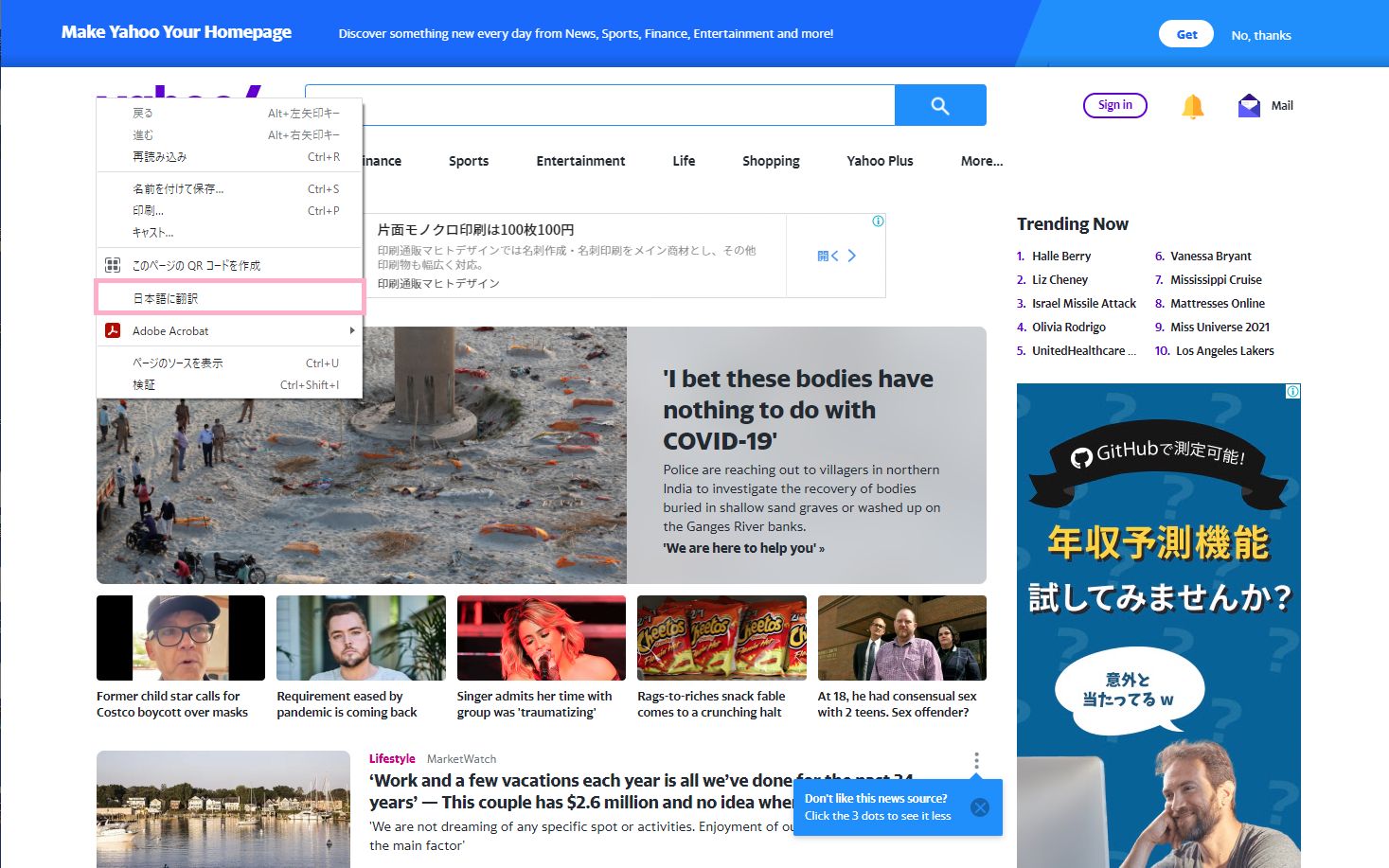Open 'Requirement eased by pandemic' story thumbnail

click(361, 638)
